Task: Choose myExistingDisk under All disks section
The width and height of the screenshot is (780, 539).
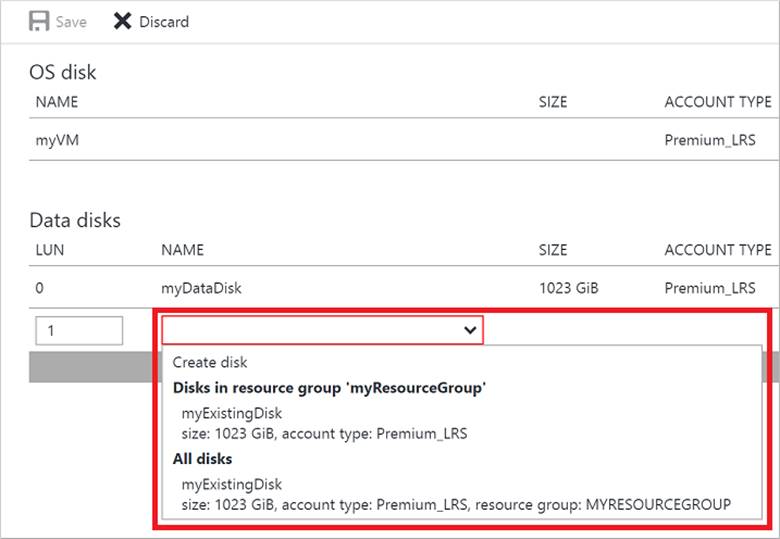Action: 232,484
